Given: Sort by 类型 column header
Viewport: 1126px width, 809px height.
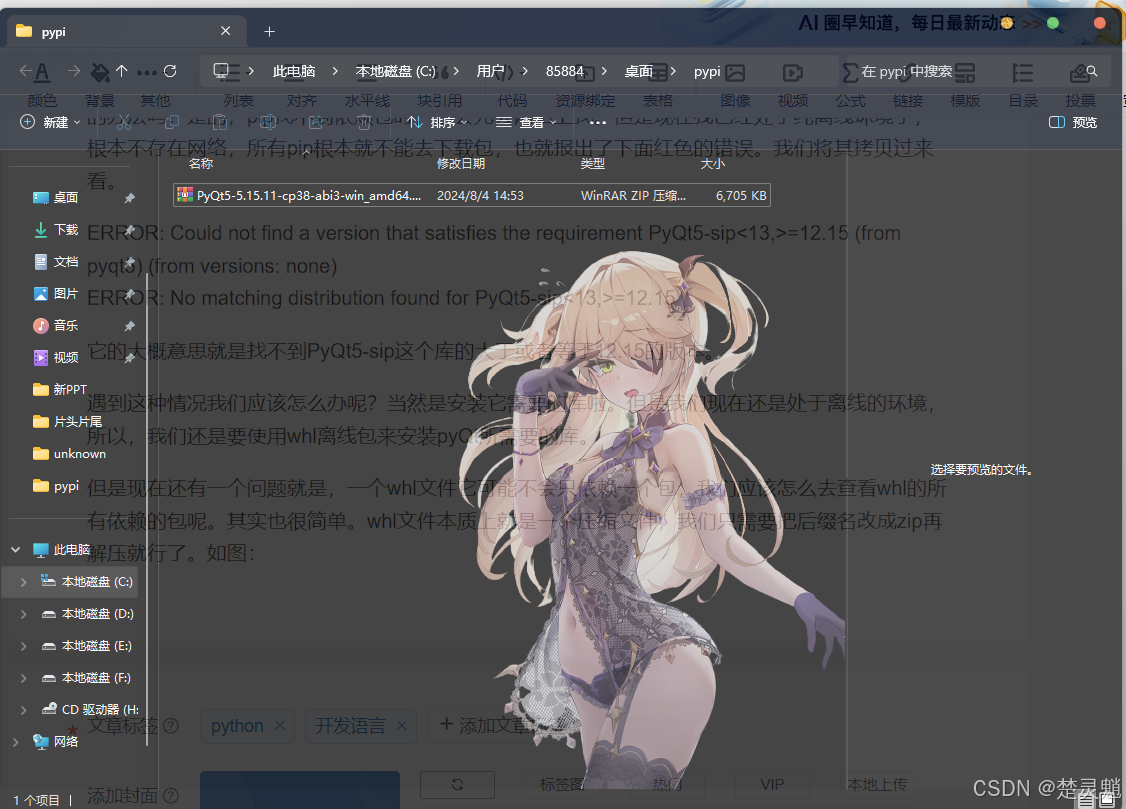Looking at the screenshot, I should (592, 164).
